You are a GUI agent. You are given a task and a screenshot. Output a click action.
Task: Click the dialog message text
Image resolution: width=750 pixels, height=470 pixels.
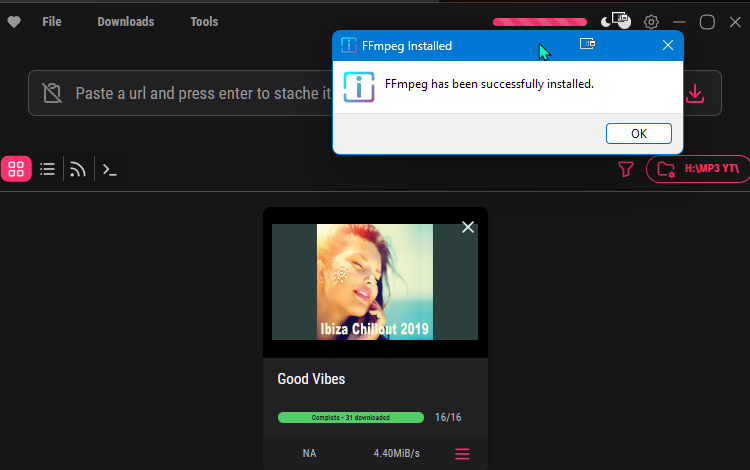point(489,84)
